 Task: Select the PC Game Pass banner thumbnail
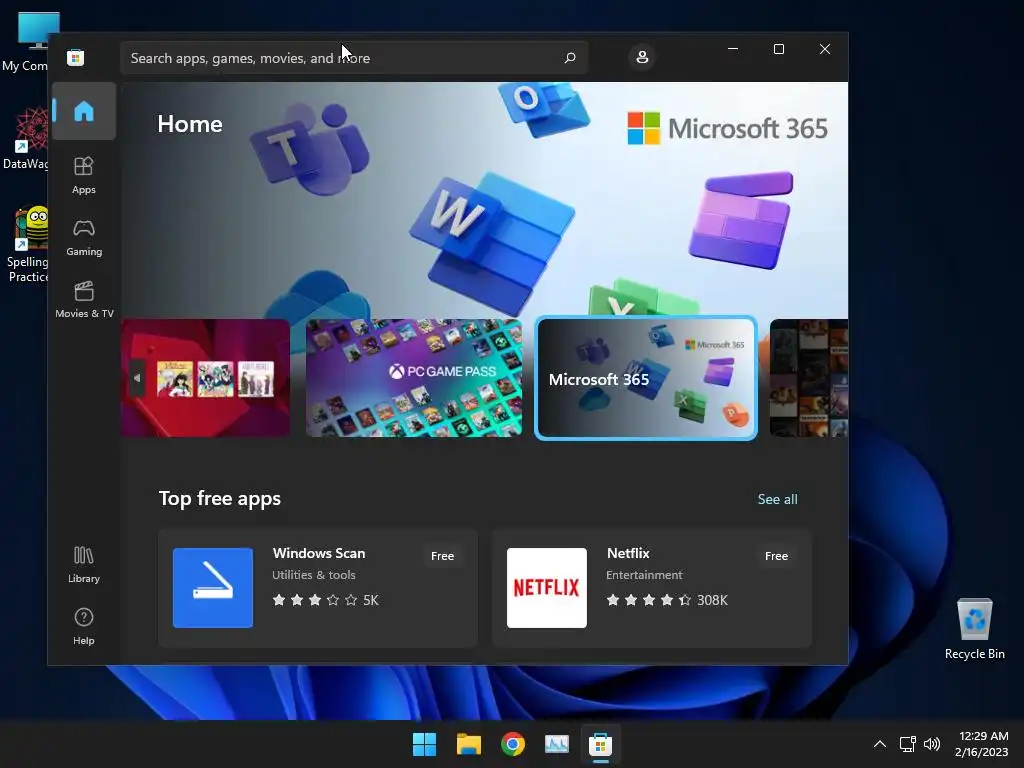tap(414, 377)
